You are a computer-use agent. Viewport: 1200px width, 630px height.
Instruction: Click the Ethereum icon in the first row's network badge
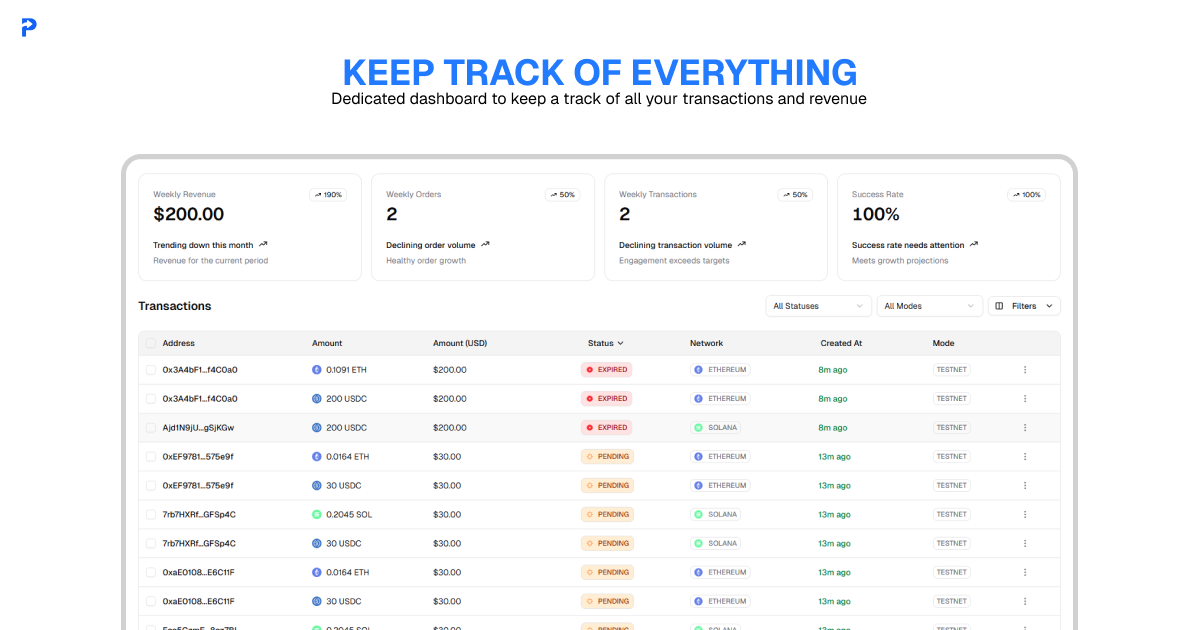click(699, 370)
